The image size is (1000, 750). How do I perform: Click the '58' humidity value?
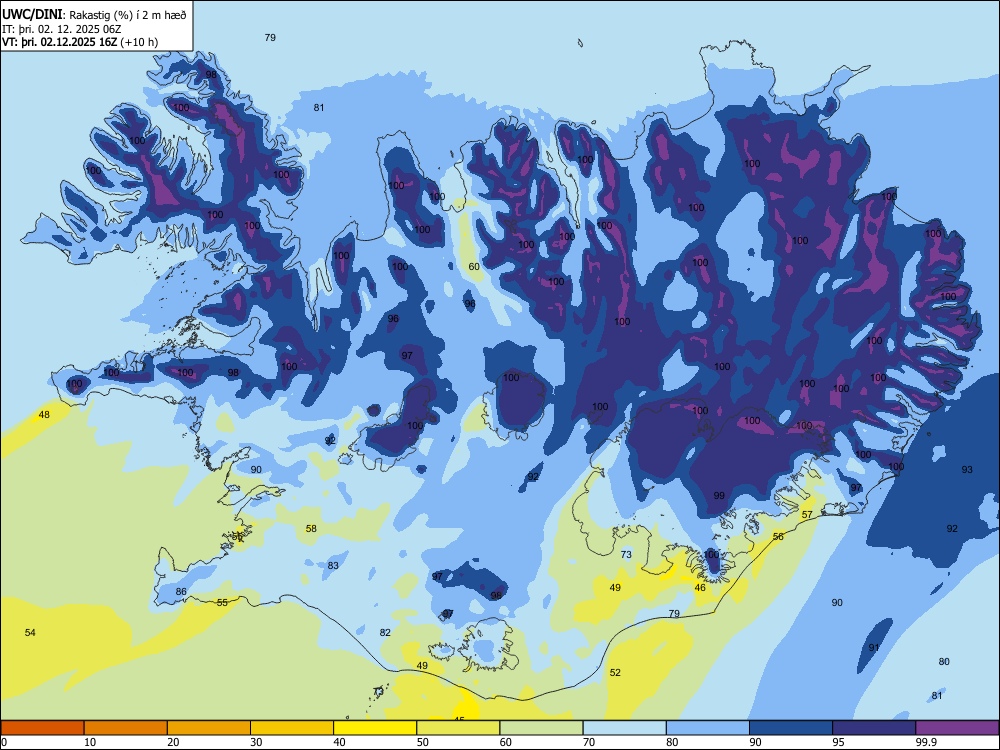(311, 529)
